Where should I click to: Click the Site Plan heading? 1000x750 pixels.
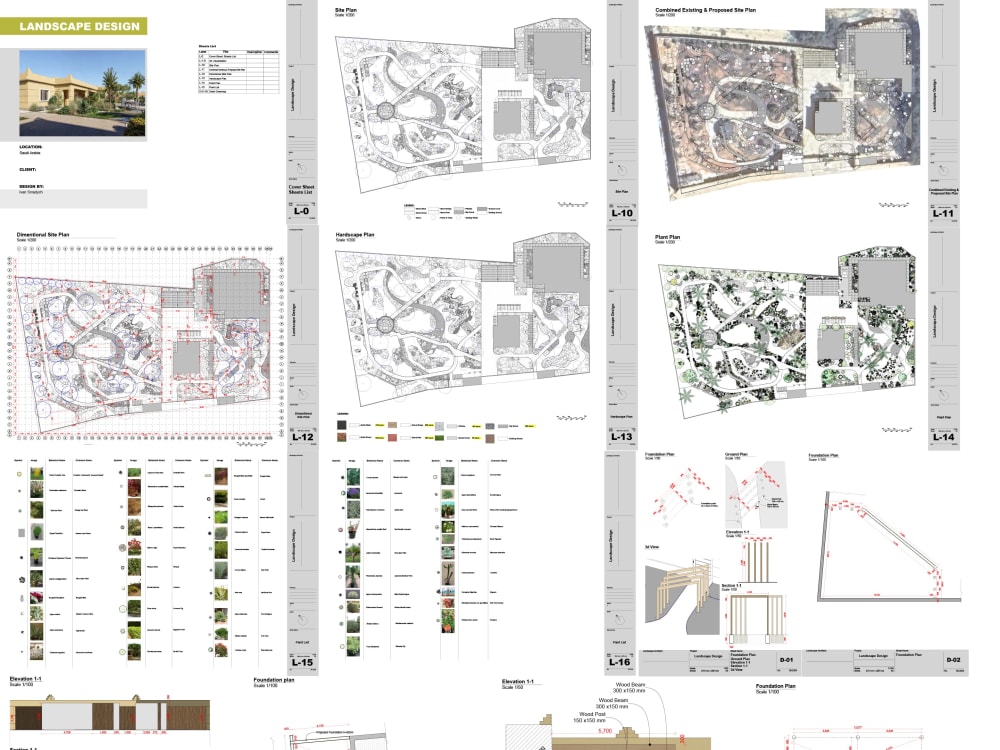(x=346, y=10)
